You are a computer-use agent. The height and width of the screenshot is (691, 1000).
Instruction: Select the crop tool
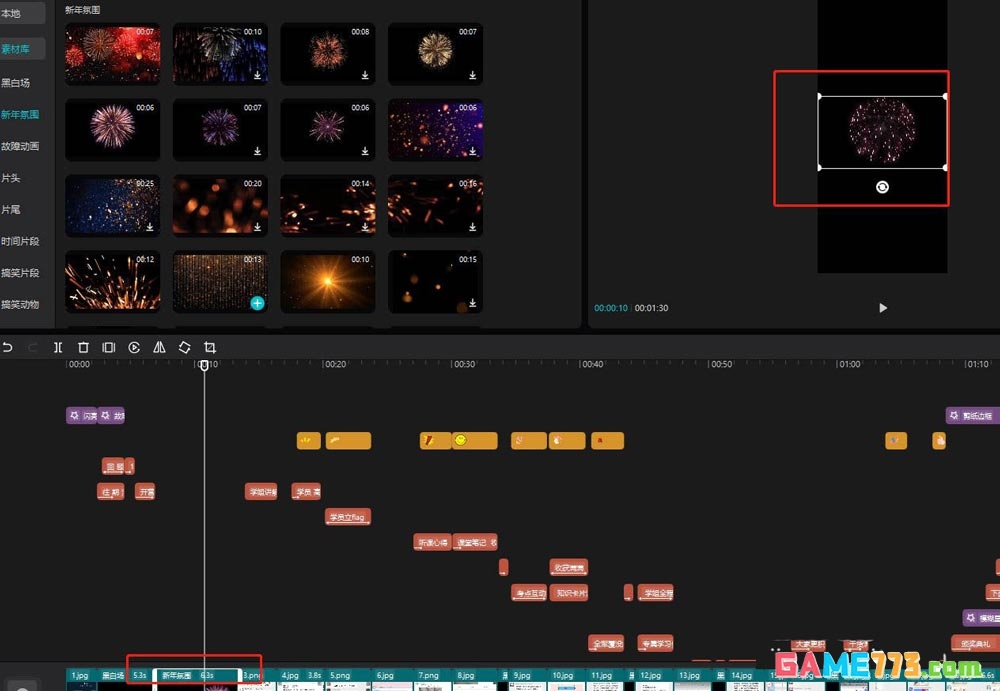tap(210, 347)
